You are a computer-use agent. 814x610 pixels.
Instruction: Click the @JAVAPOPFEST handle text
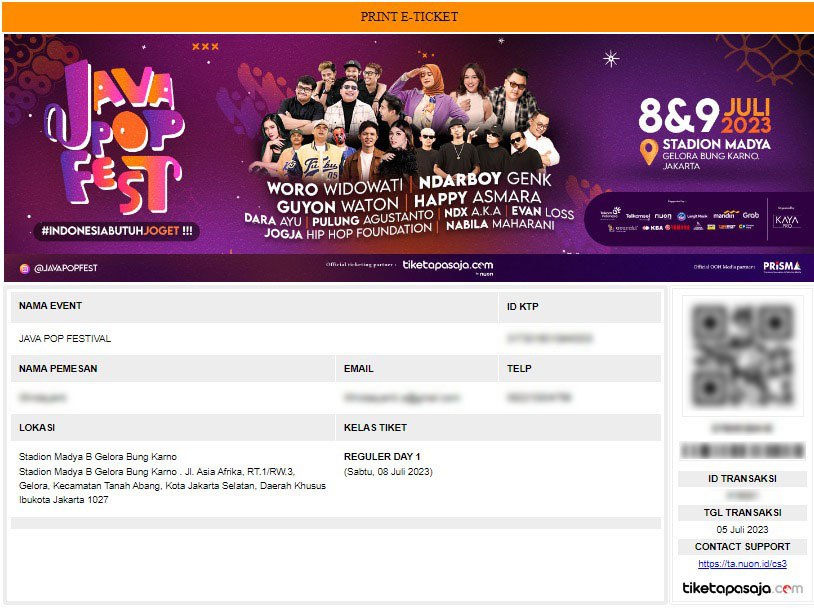pos(65,268)
